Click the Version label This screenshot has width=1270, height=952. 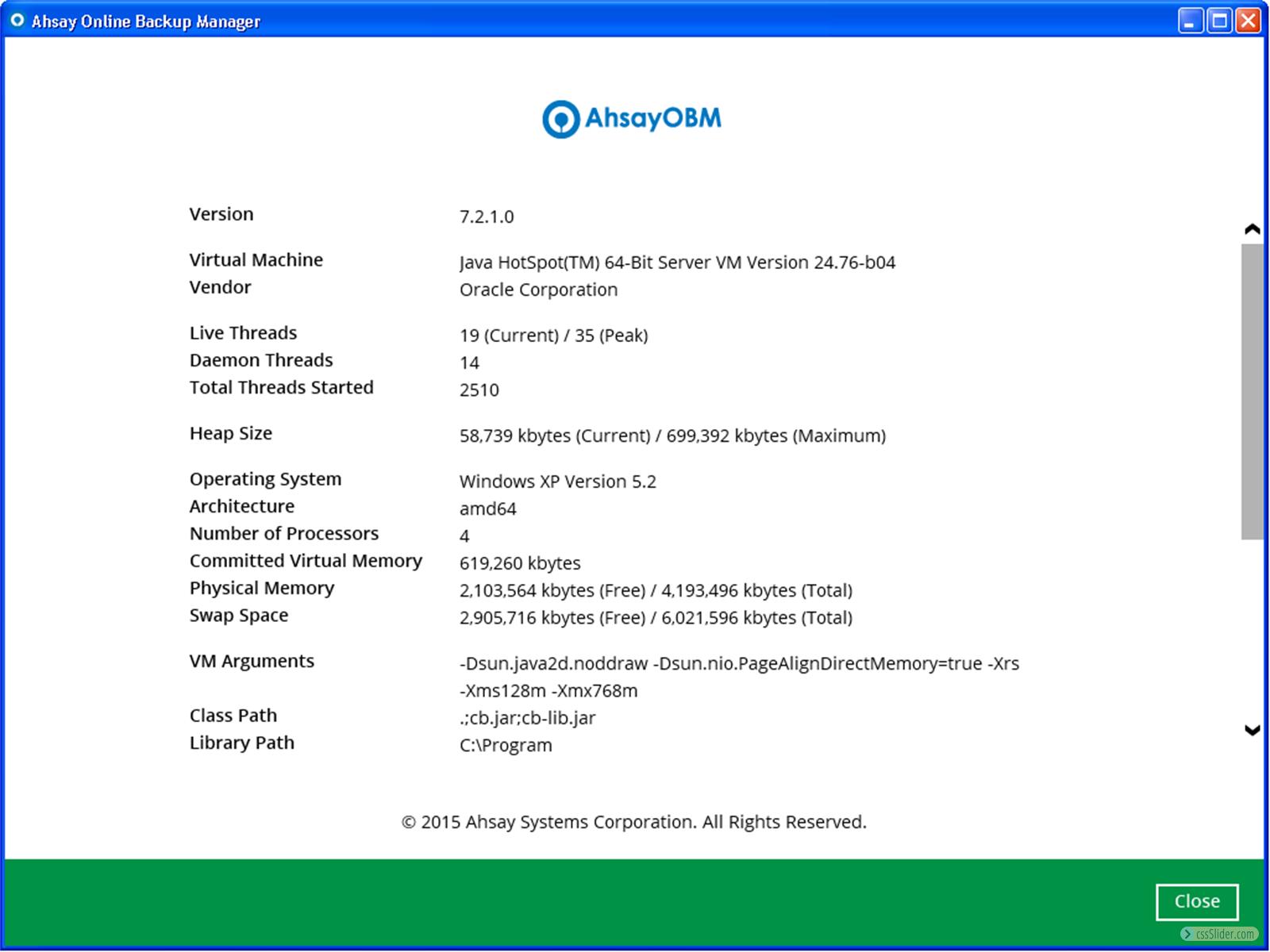(x=221, y=214)
